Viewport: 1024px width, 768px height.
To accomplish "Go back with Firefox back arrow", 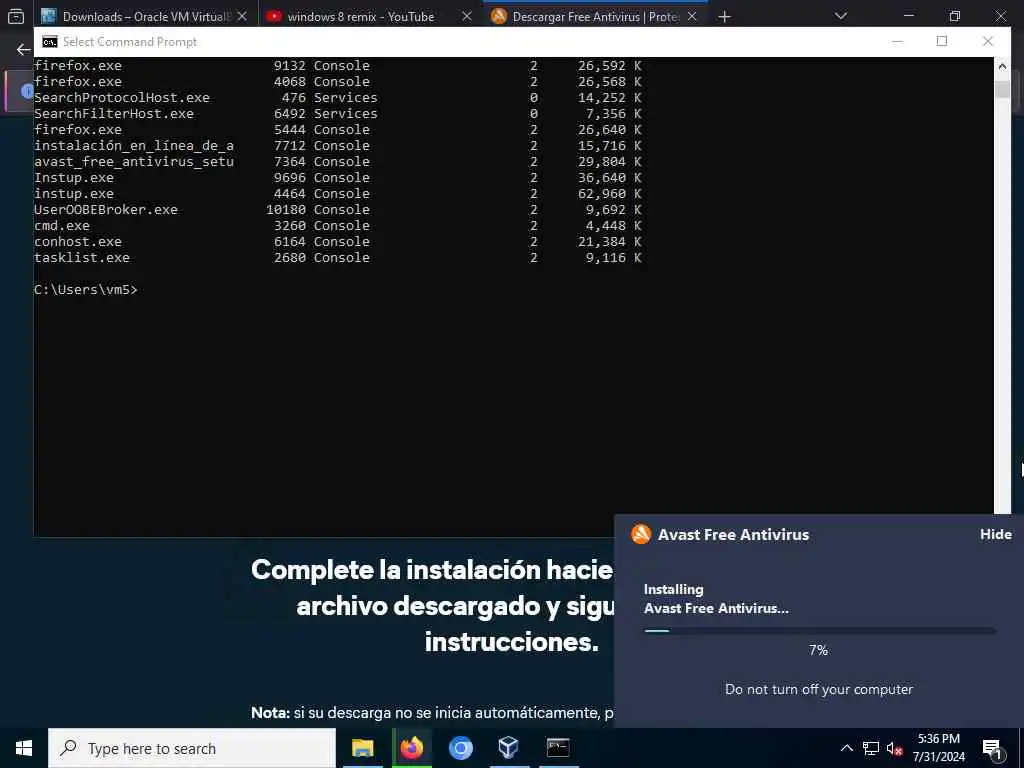I will pos(24,49).
